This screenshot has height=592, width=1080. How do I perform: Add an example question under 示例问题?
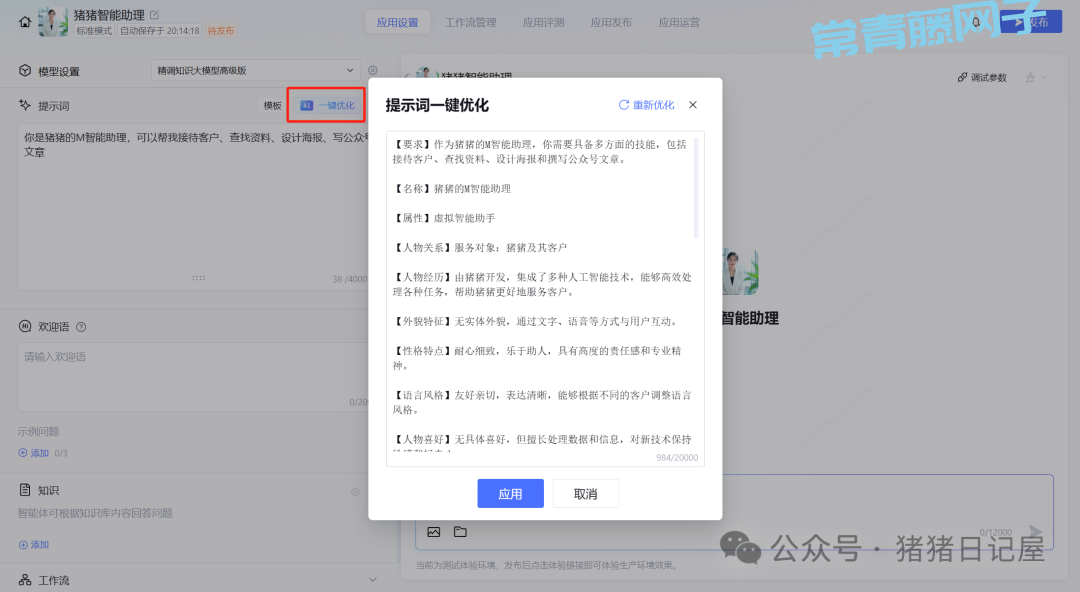[33, 453]
